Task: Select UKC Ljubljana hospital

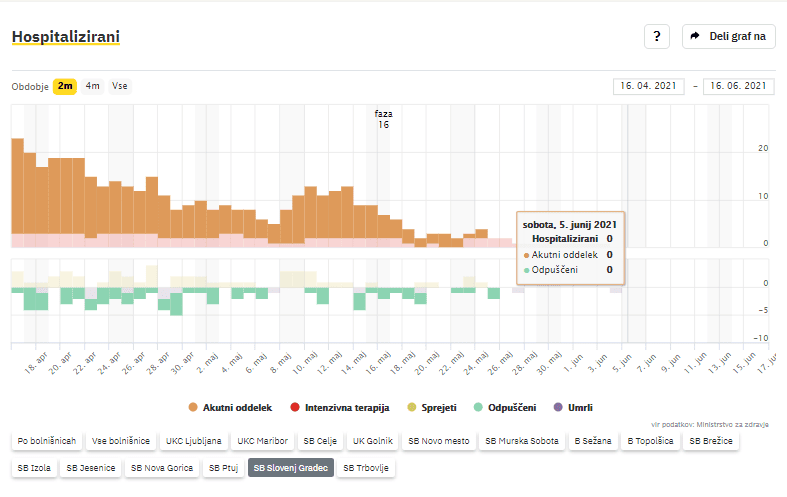Action: (193, 440)
